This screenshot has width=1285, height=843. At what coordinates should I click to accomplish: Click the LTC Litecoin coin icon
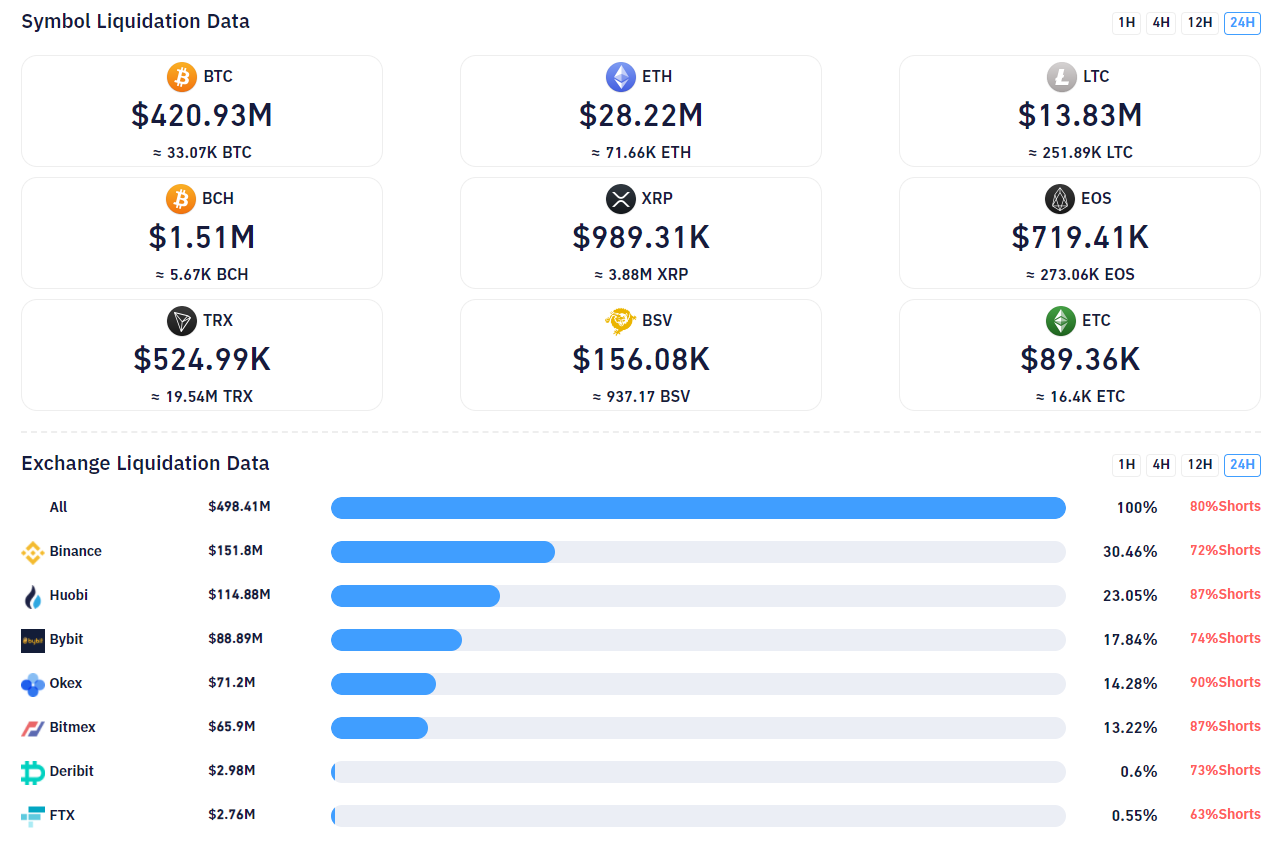(1061, 77)
